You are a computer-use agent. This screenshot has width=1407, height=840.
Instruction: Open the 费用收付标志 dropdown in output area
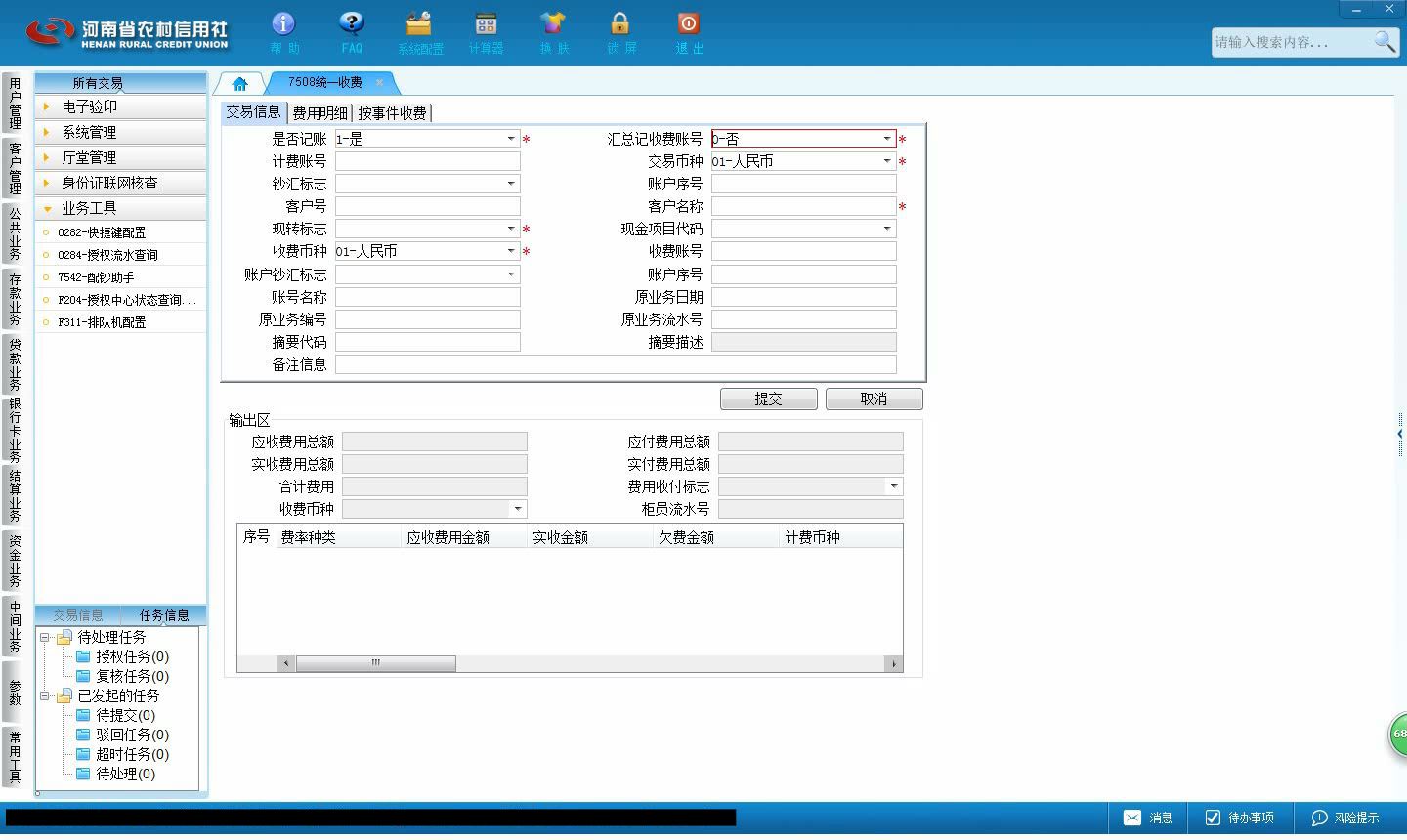(894, 486)
